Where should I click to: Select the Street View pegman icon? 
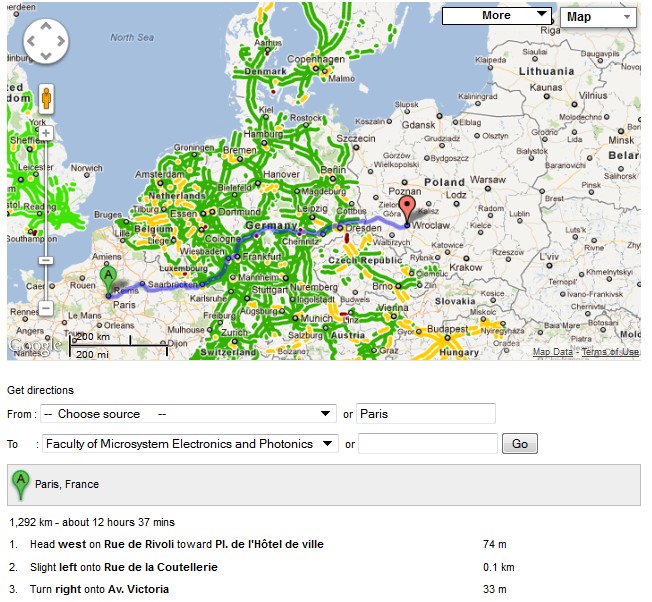47,99
